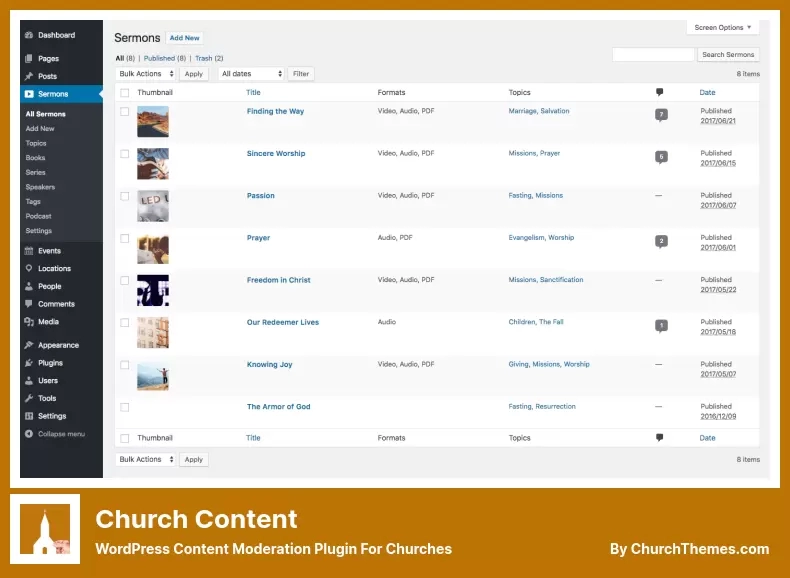The image size is (790, 578).
Task: Click the Users icon in sidebar
Action: (x=29, y=380)
